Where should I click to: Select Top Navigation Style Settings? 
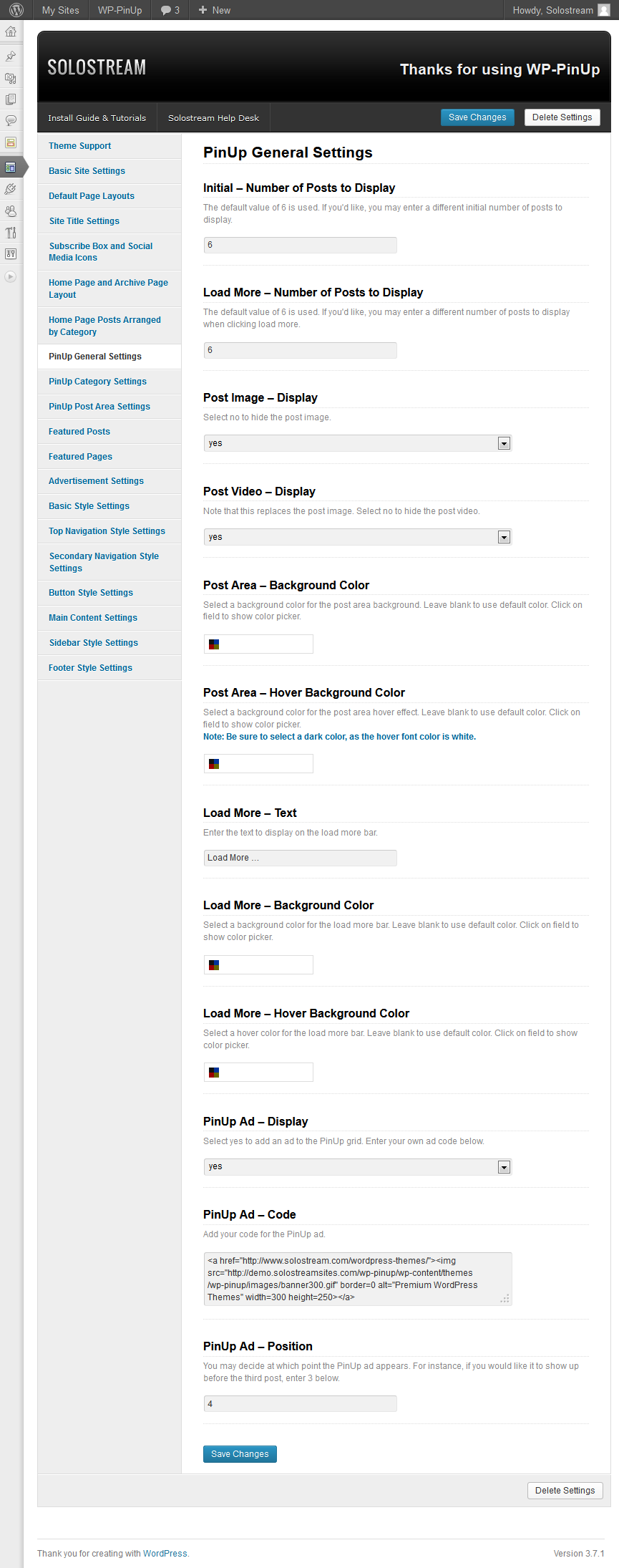[x=109, y=531]
